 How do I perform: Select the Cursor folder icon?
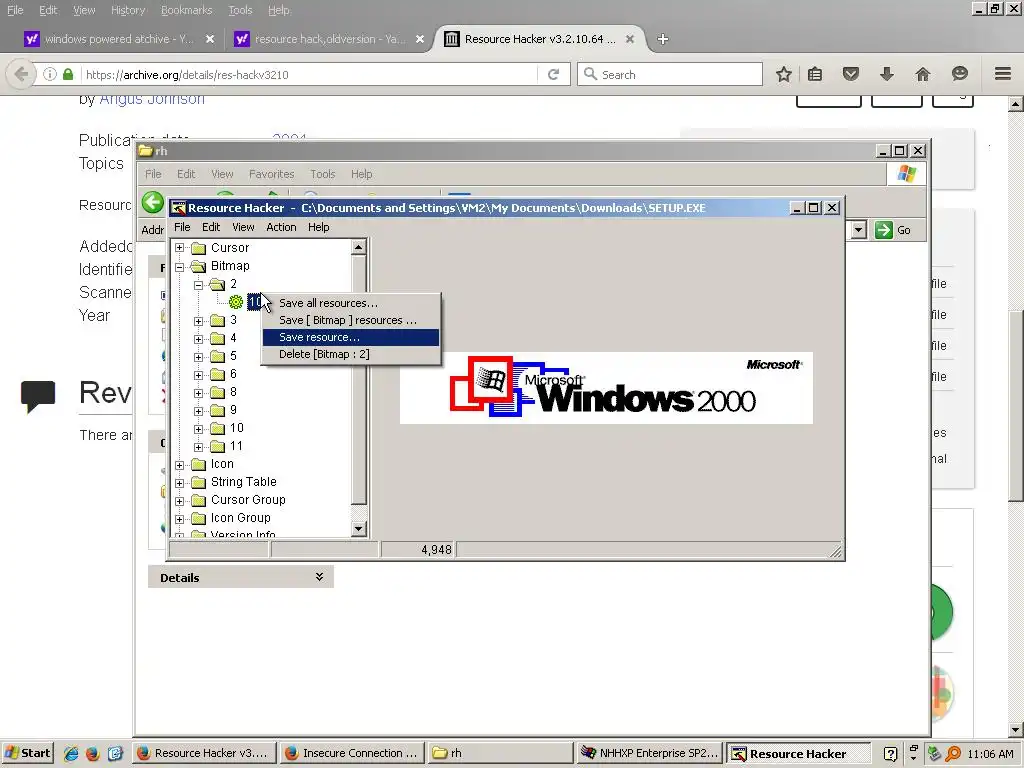tap(199, 248)
